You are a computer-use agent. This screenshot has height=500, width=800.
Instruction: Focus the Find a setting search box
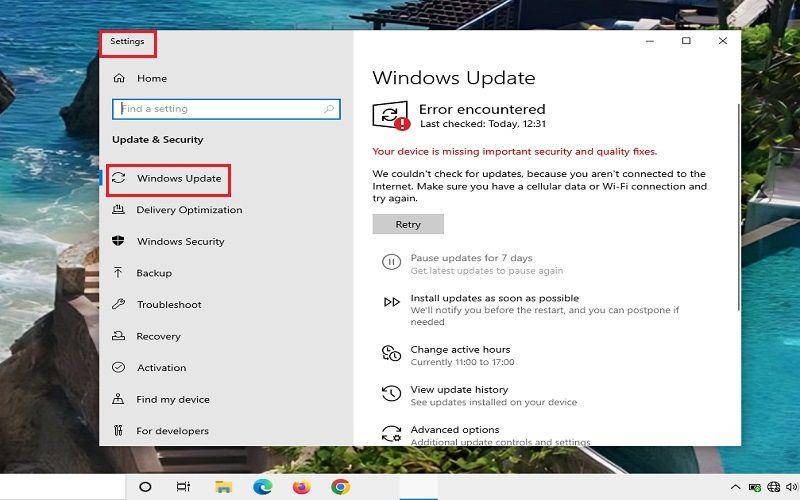point(226,109)
